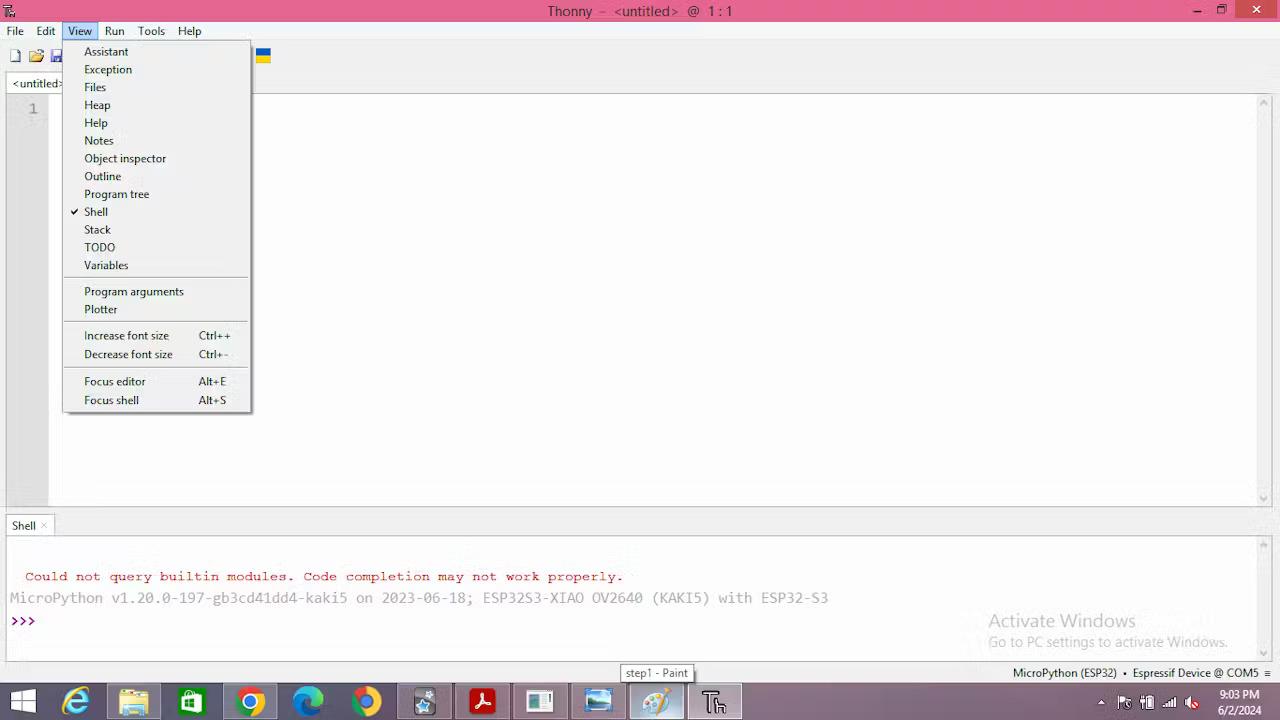This screenshot has width=1280, height=720.
Task: Choose Decrease font size
Action: tap(157, 354)
